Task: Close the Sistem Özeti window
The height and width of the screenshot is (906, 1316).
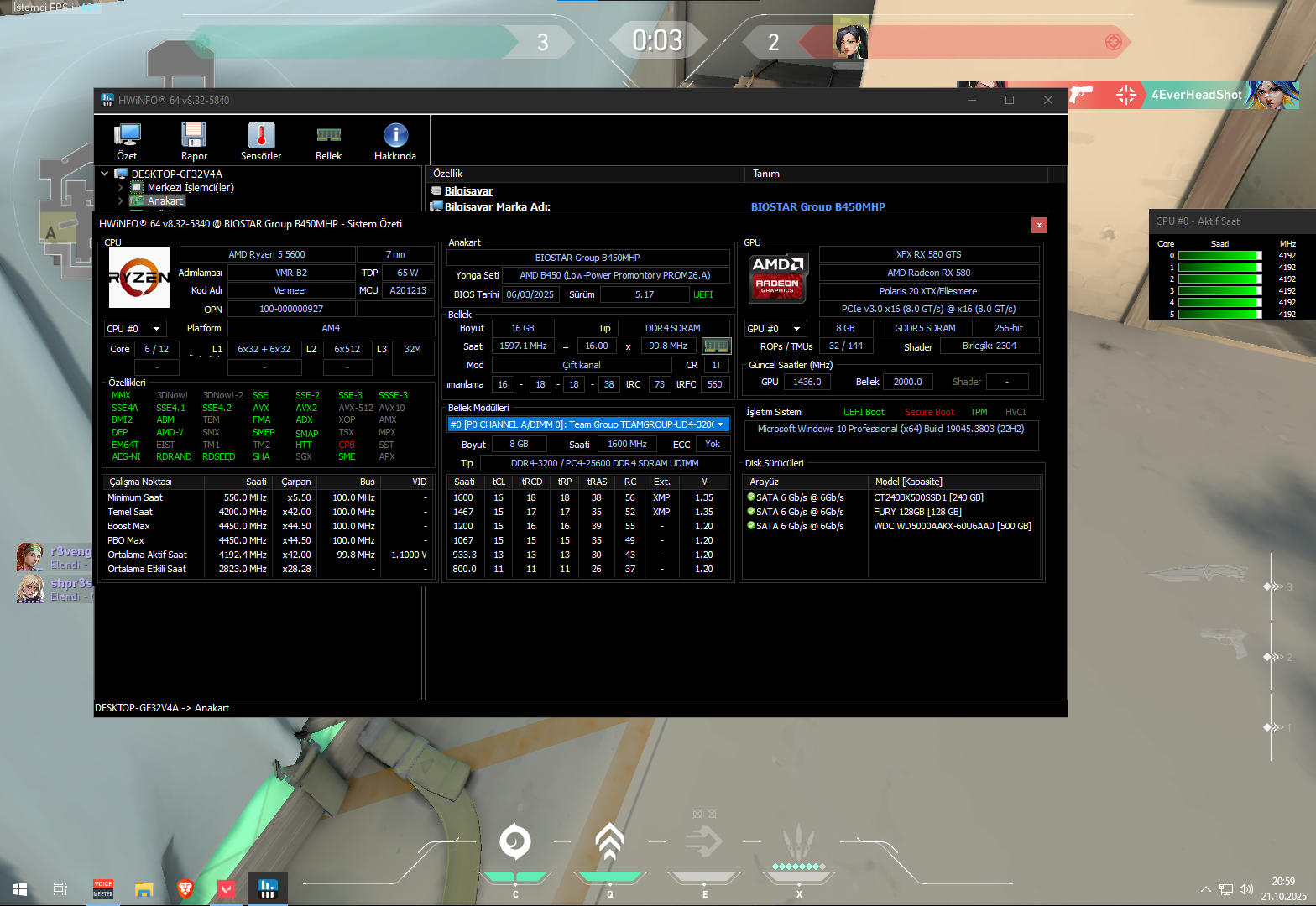Action: pyautogui.click(x=1039, y=225)
